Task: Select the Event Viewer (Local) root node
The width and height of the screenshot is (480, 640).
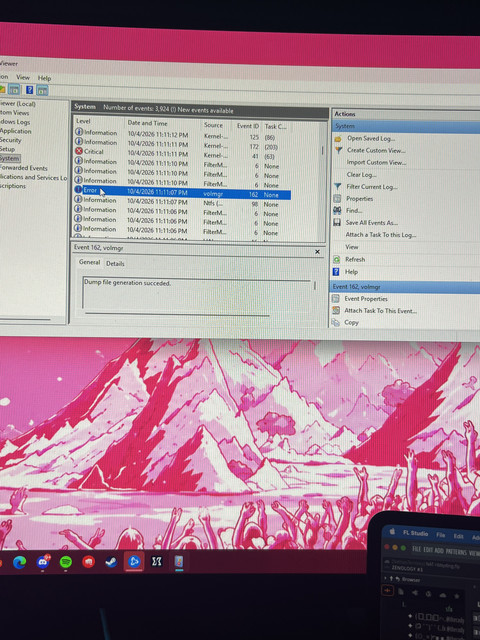Action: tap(18, 104)
